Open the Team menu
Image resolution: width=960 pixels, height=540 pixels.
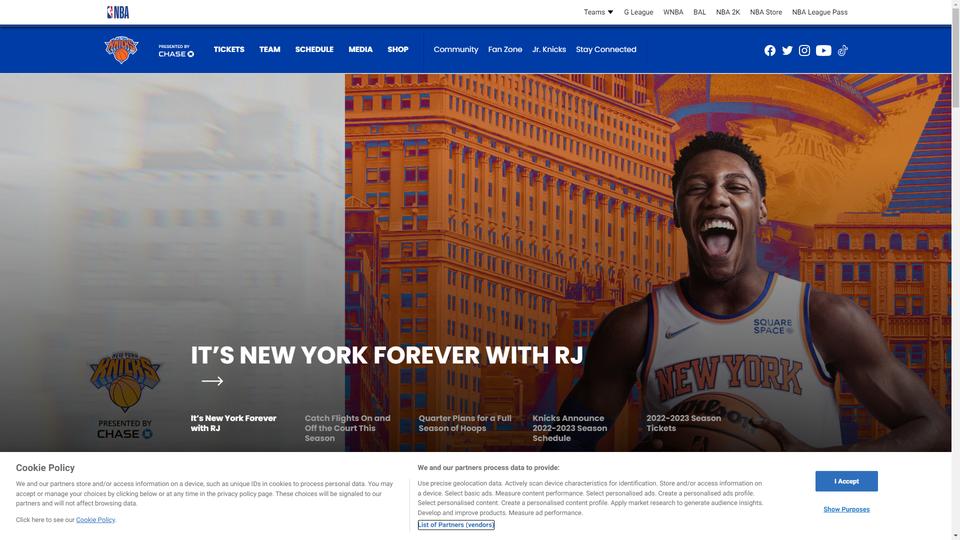269,50
